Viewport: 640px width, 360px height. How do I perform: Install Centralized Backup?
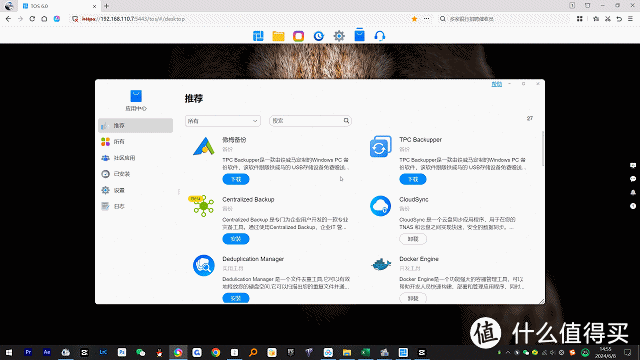point(236,239)
